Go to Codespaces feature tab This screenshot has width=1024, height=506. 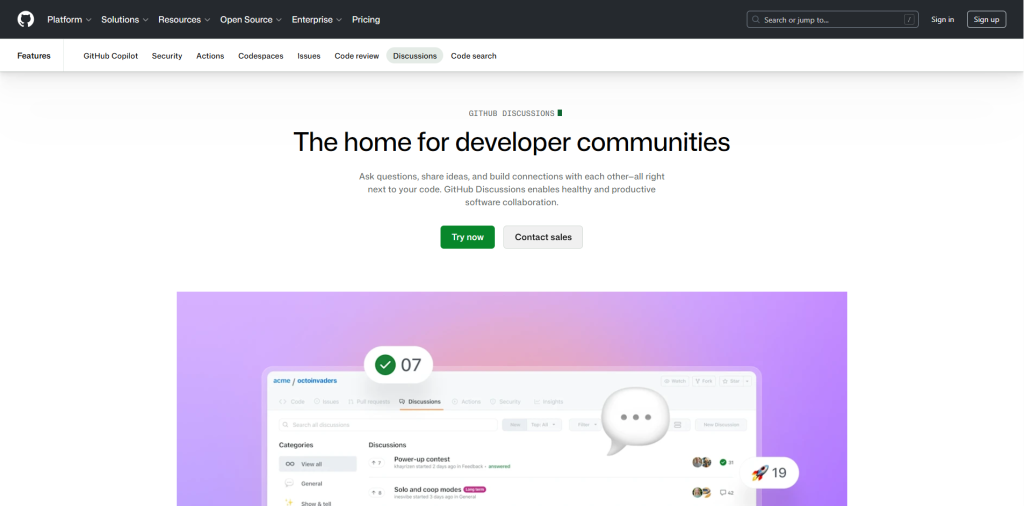(261, 56)
